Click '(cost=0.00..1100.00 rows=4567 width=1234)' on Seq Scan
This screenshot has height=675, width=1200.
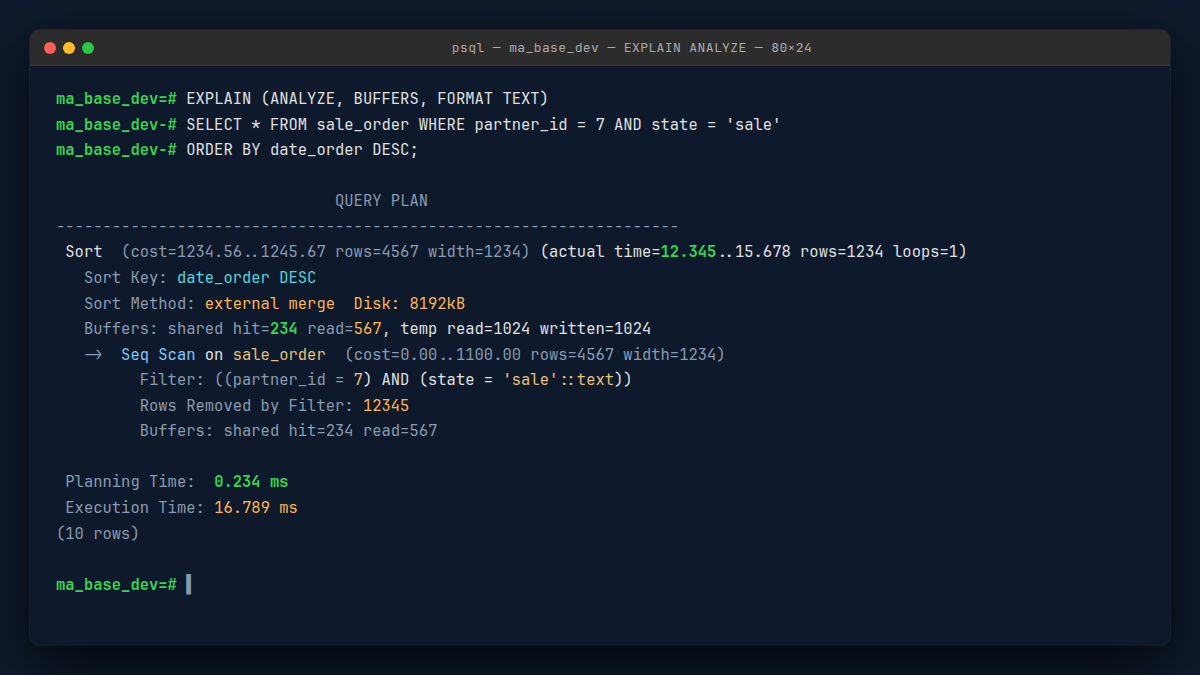click(535, 355)
